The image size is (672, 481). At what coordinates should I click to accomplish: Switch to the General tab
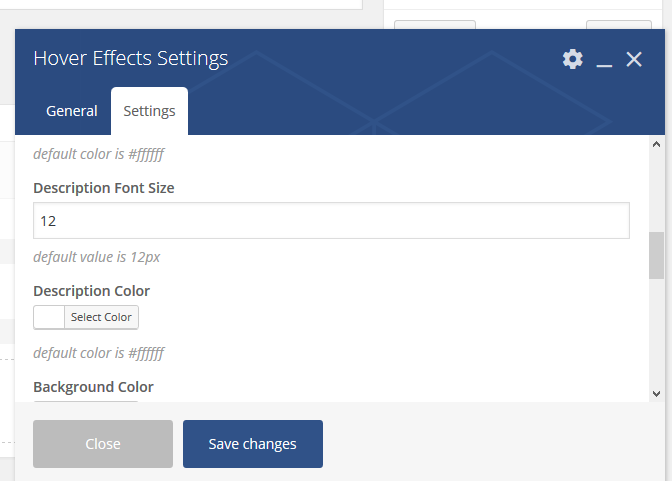point(72,111)
